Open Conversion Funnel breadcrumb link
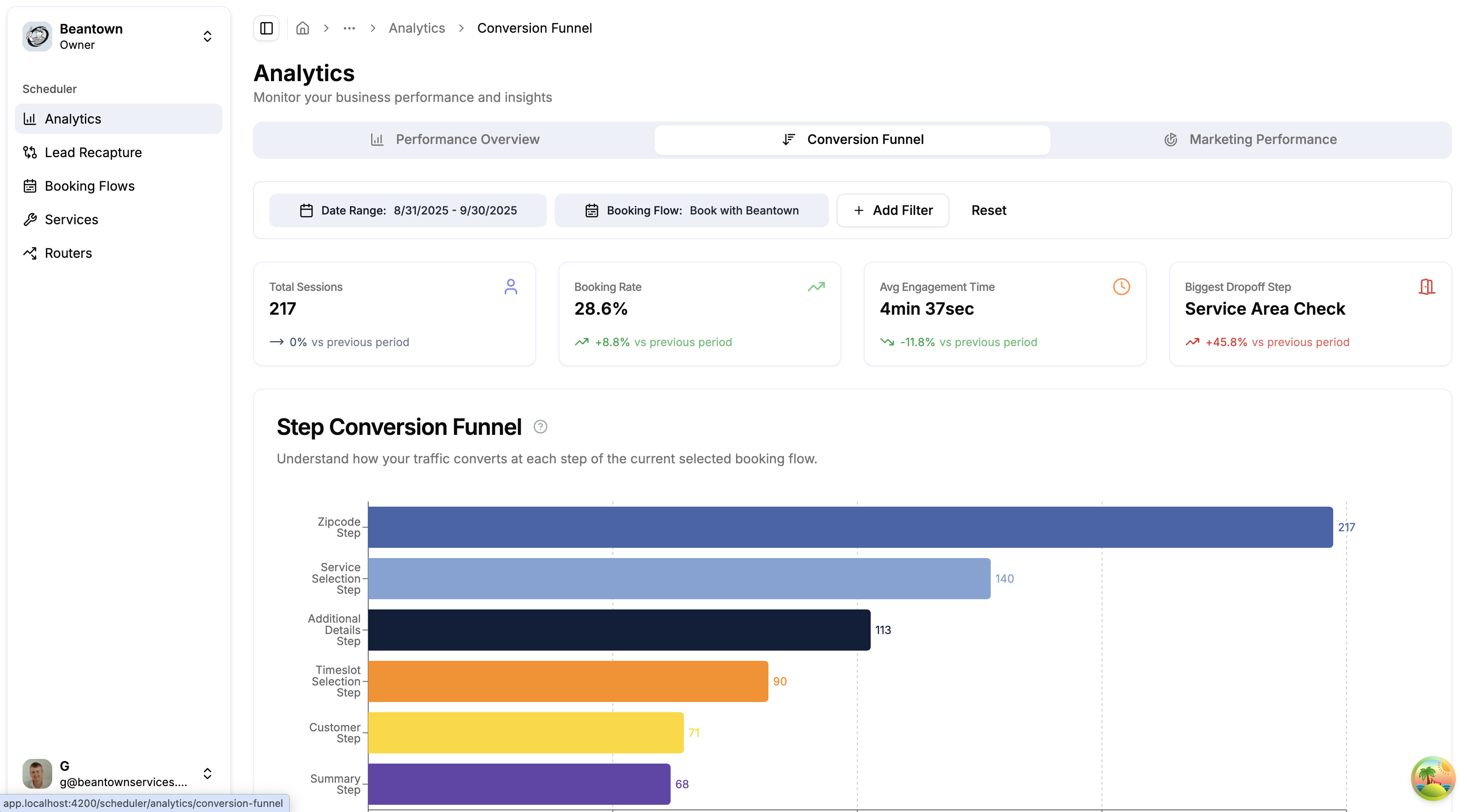1467x812 pixels. [x=533, y=28]
